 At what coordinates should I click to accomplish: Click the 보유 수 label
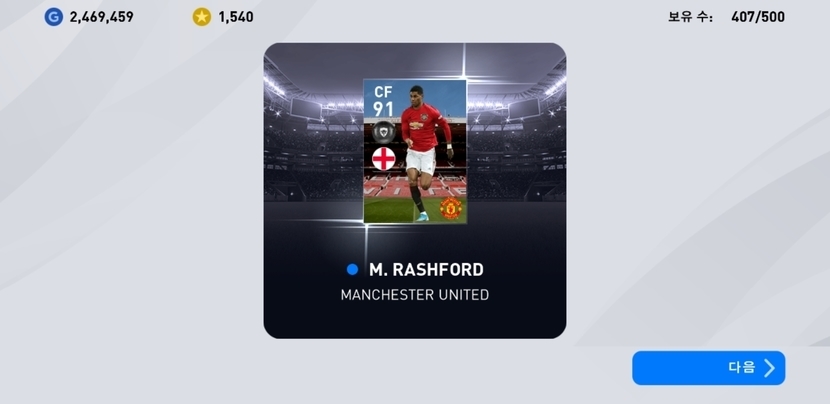pos(690,17)
